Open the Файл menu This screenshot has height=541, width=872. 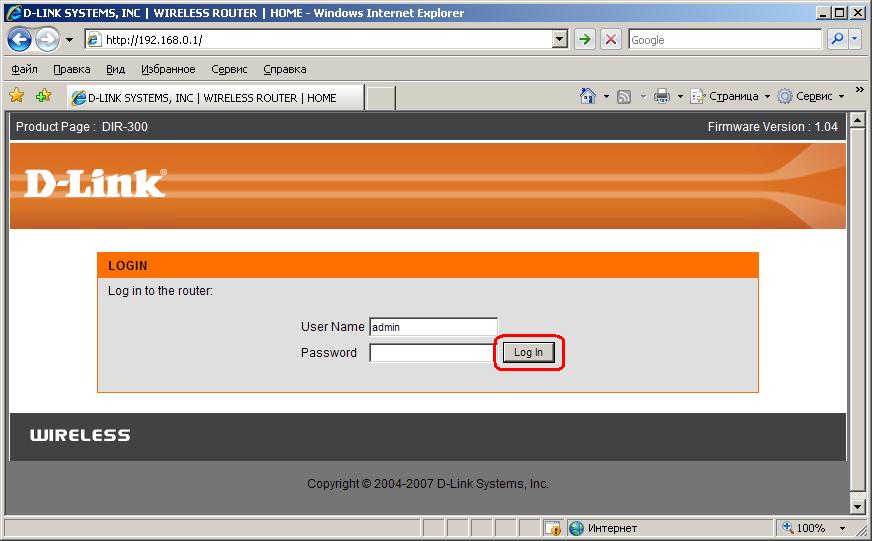click(x=25, y=69)
